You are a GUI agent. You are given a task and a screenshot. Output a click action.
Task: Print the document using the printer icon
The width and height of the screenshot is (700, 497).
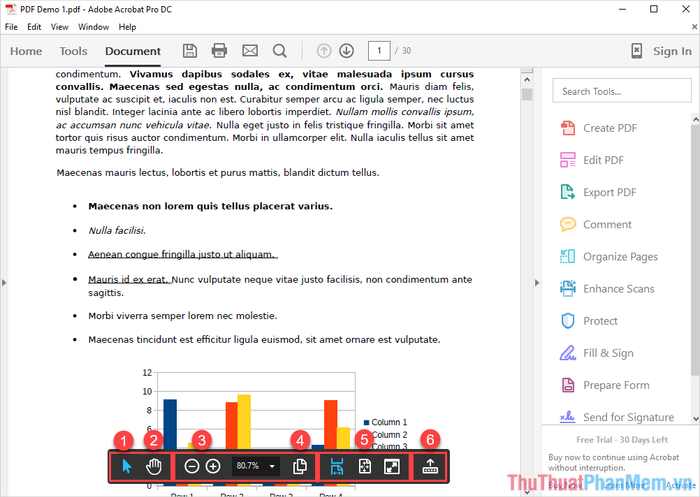point(220,51)
